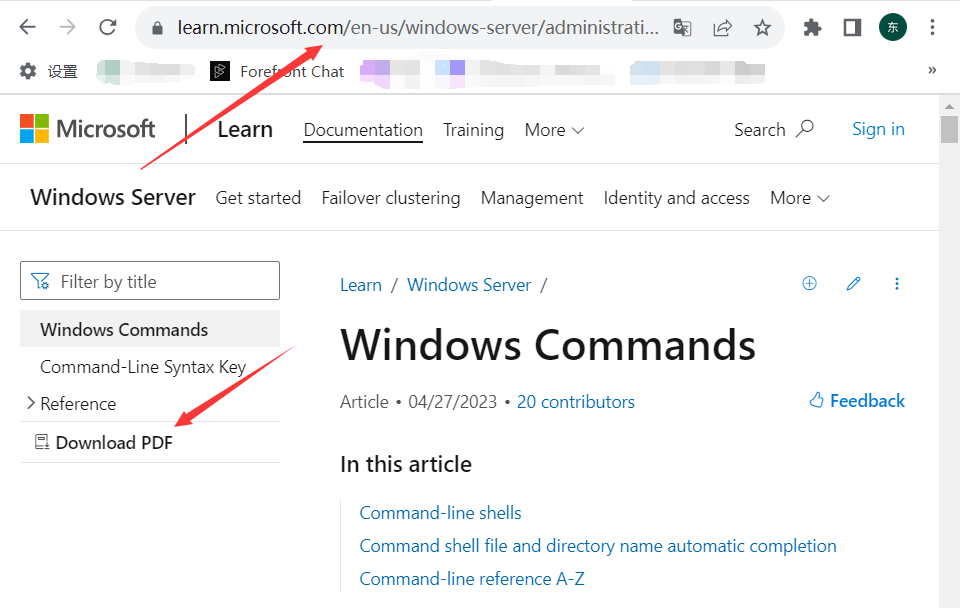
Task: Click the browser forward arrow
Action: (x=67, y=27)
